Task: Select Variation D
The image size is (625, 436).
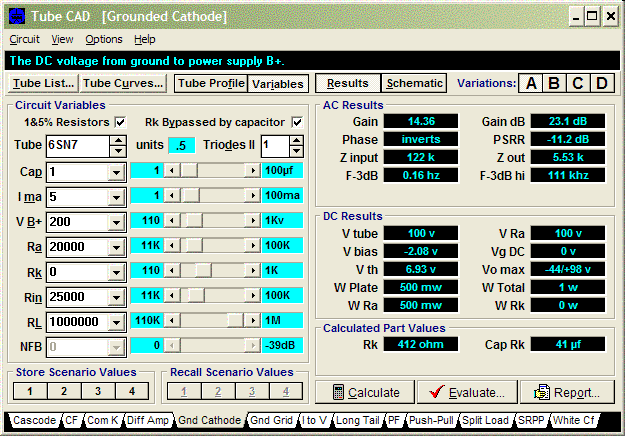Action: click(602, 83)
